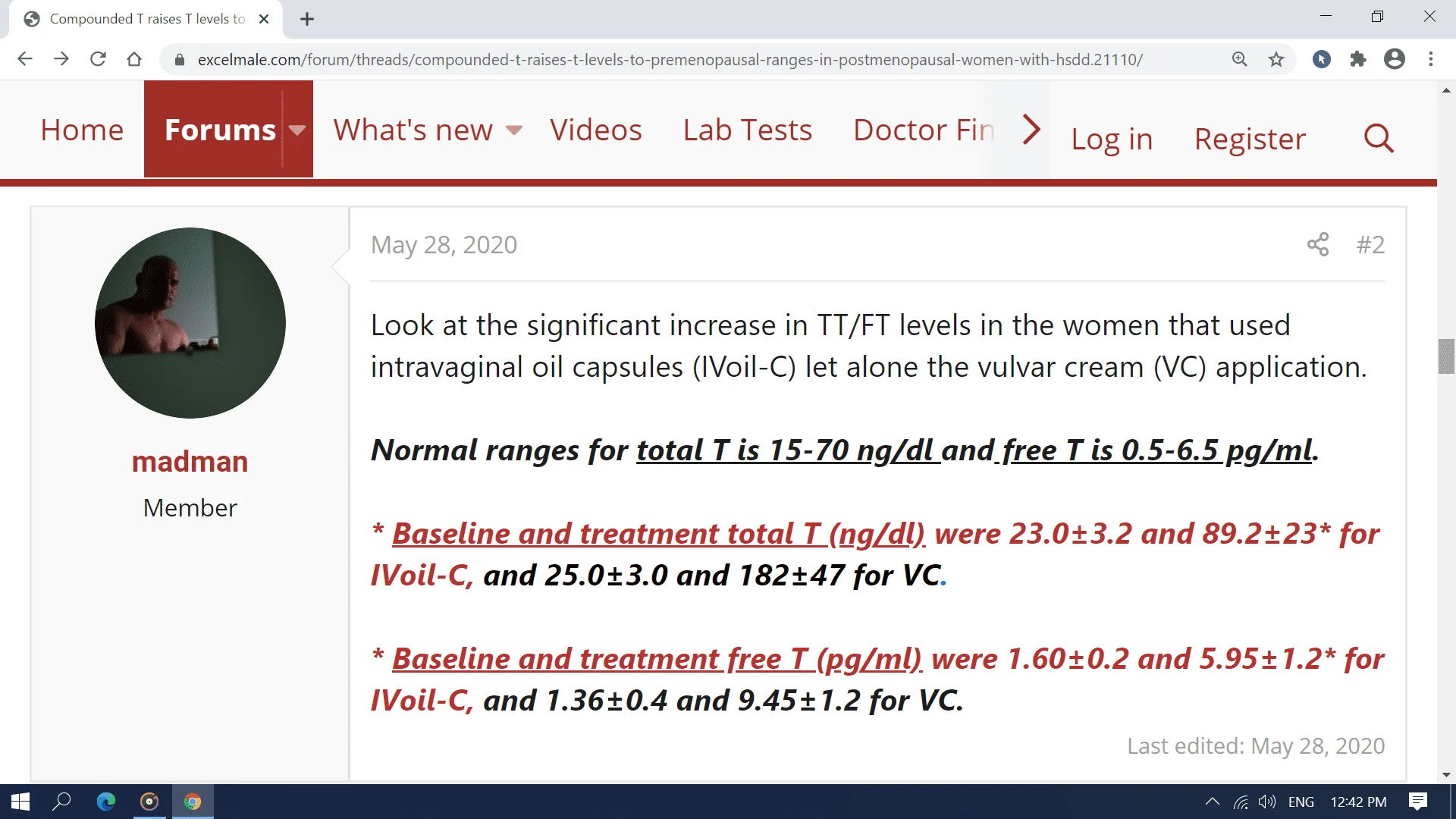Open the notification center
This screenshot has width=1456, height=819.
pos(1417,802)
